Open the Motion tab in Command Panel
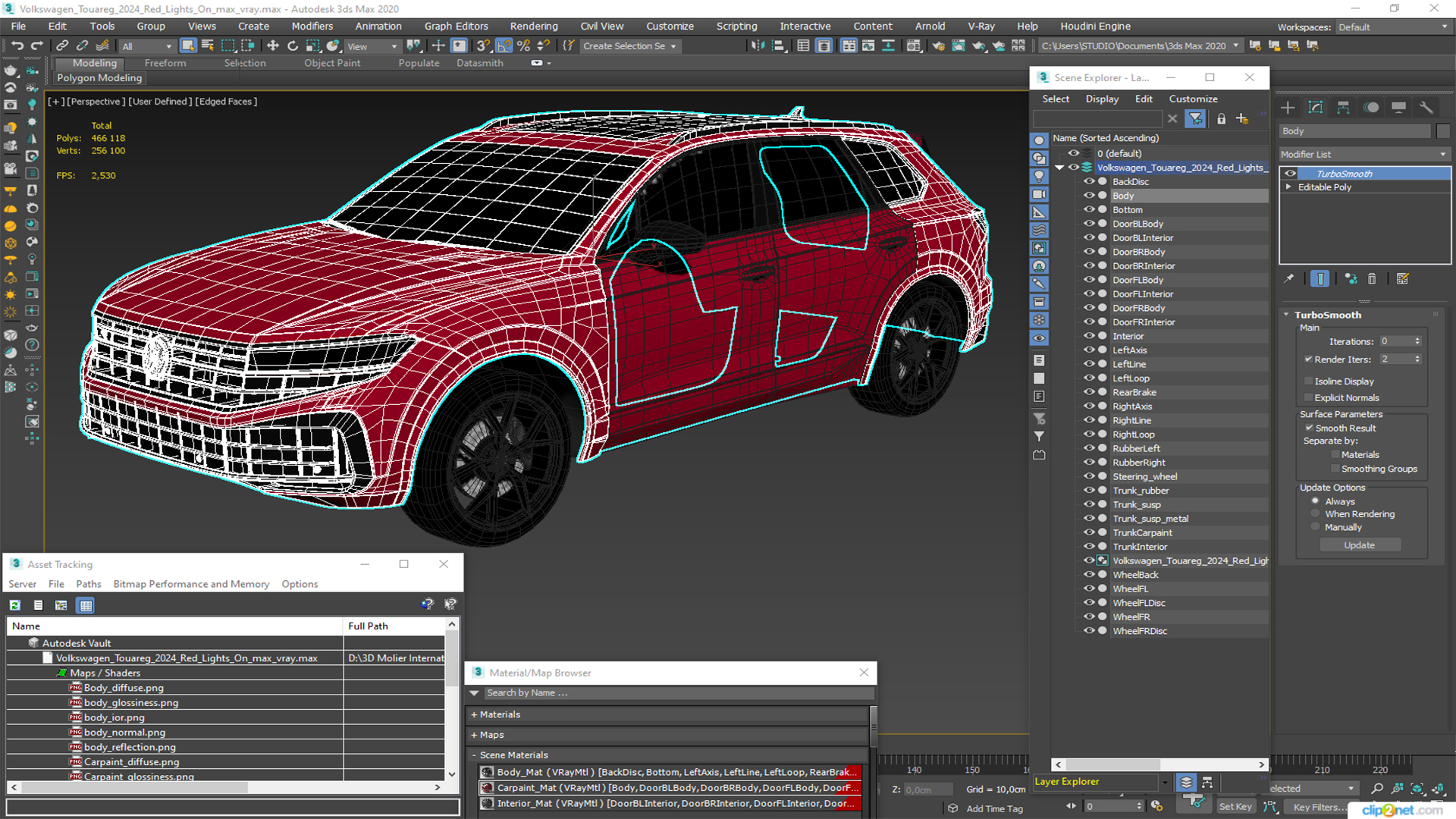The height and width of the screenshot is (819, 1456). click(1371, 108)
